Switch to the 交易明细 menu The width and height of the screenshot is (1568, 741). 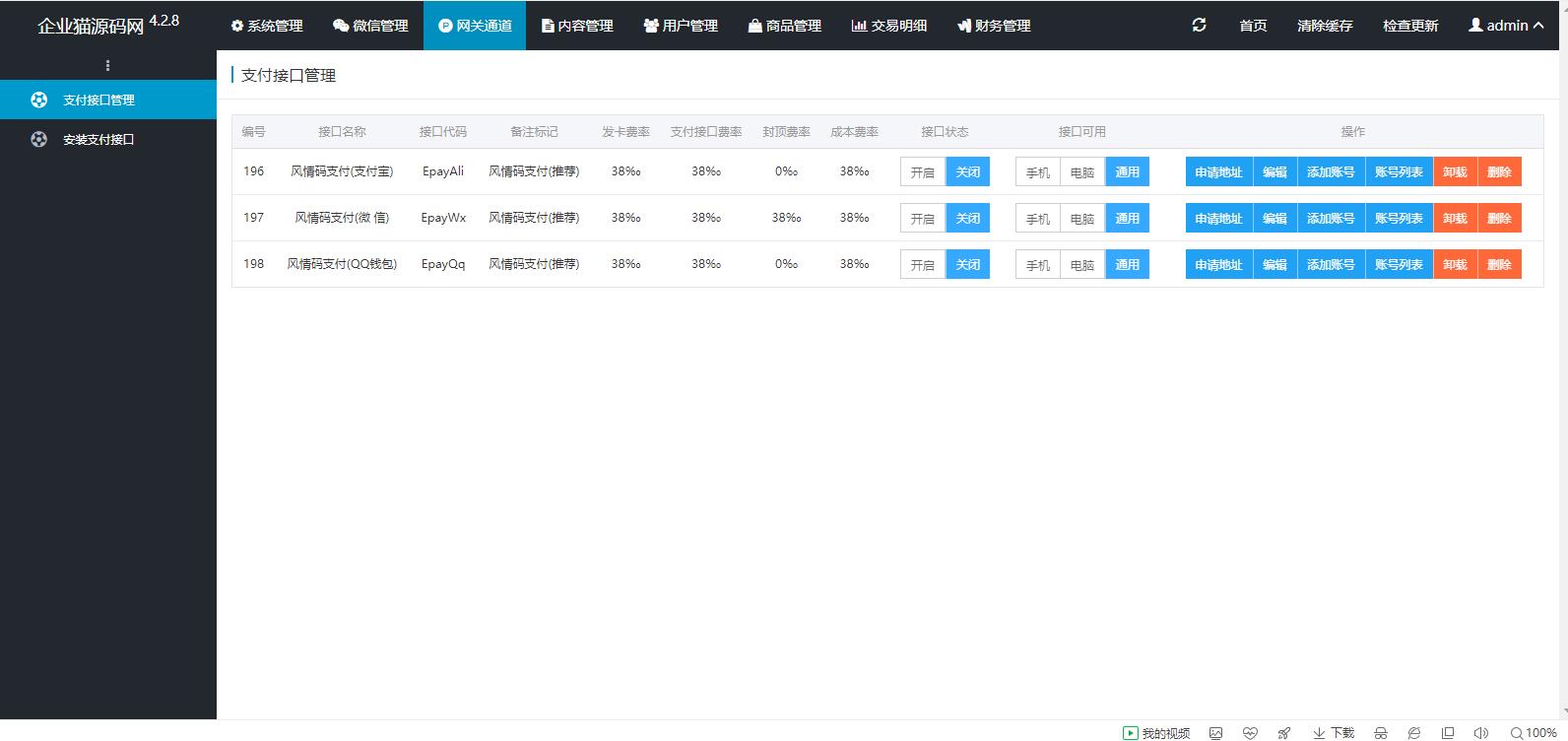click(889, 26)
